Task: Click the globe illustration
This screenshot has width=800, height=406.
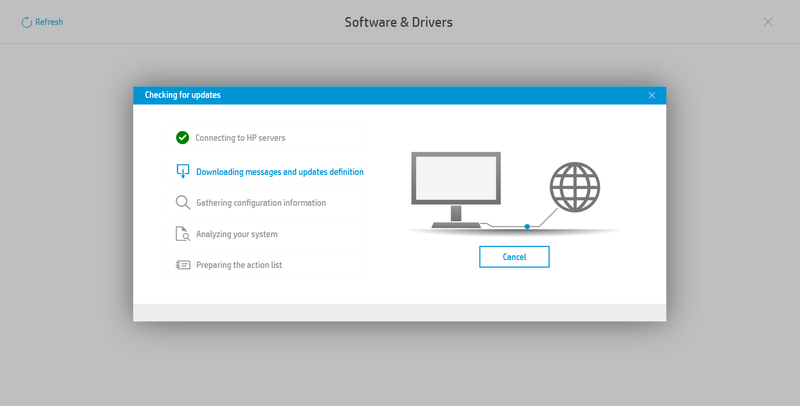Action: coord(574,187)
